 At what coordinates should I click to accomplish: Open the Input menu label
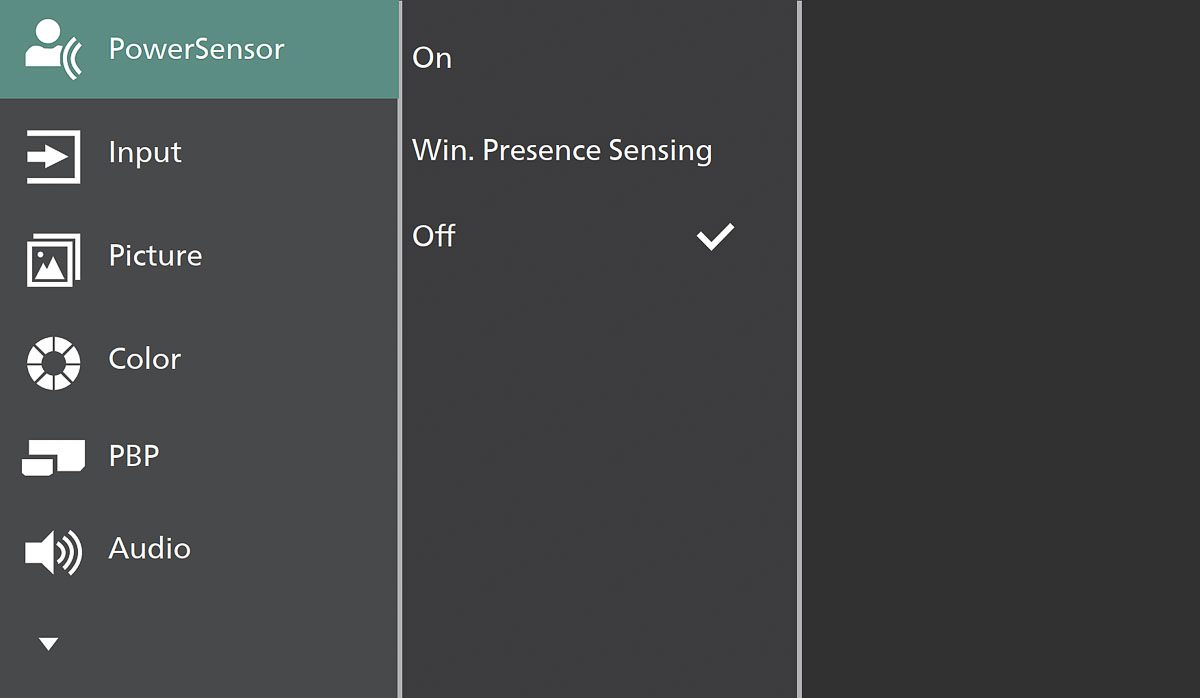tap(145, 153)
